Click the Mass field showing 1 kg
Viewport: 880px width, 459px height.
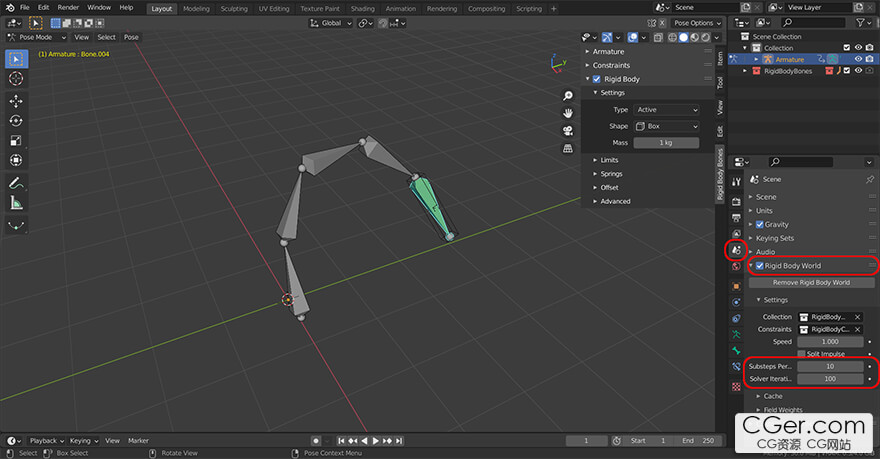tap(666, 143)
